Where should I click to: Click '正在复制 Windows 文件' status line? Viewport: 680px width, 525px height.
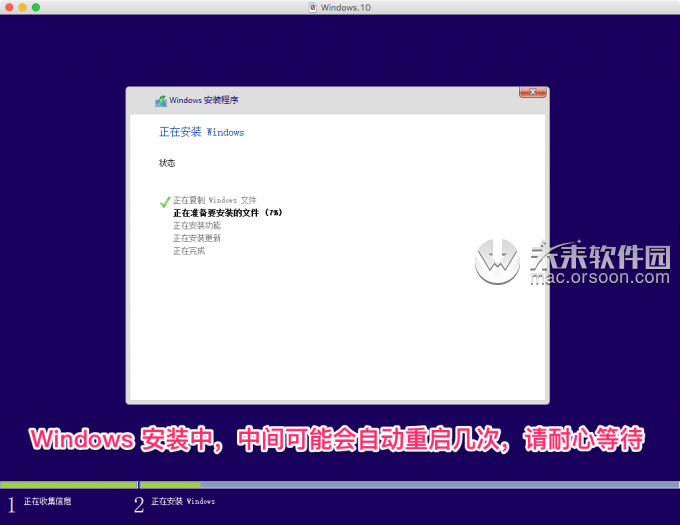click(215, 200)
